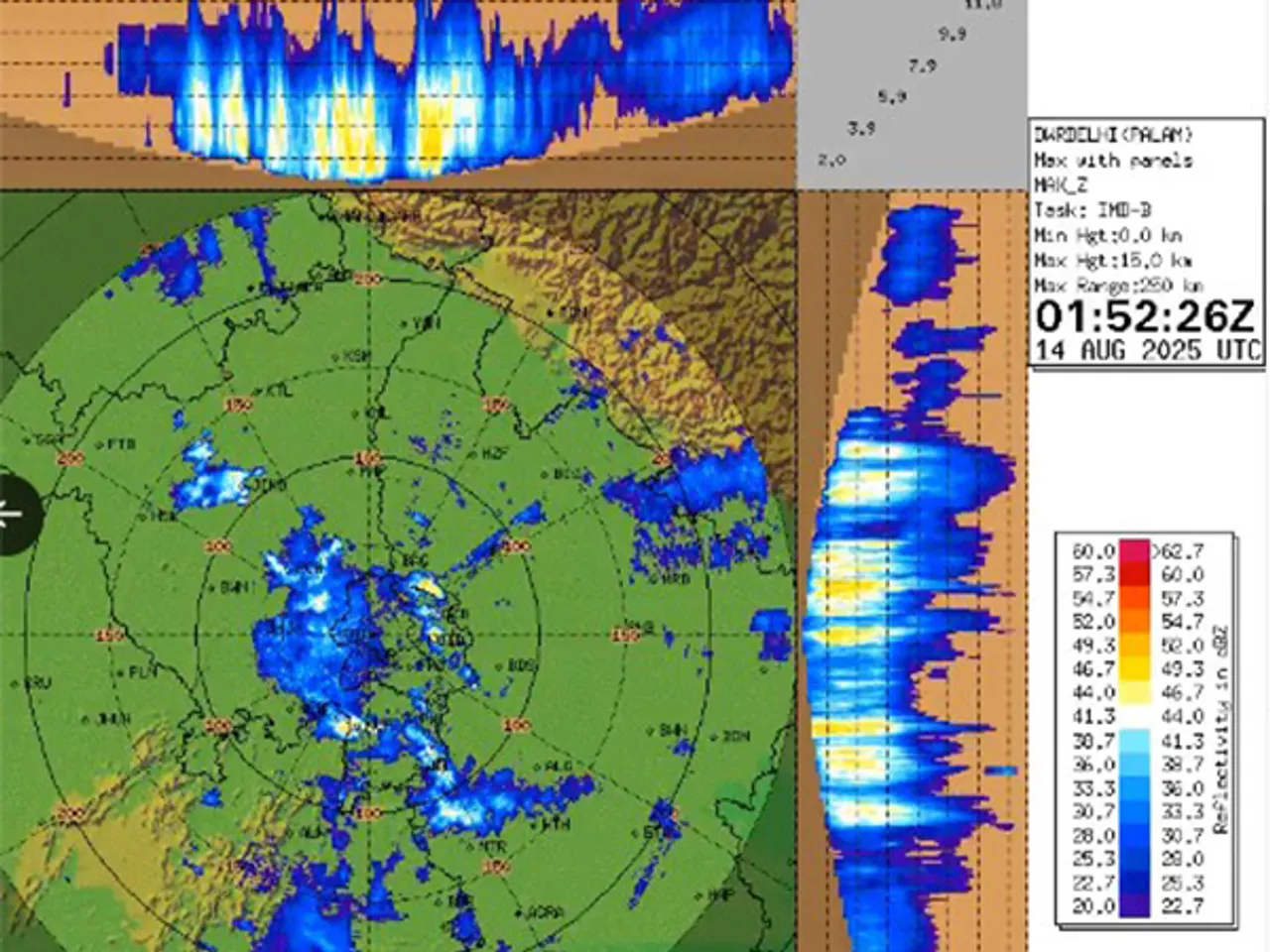Click the 'ALG' station label on the map
1270x952 pixels.
[559, 767]
